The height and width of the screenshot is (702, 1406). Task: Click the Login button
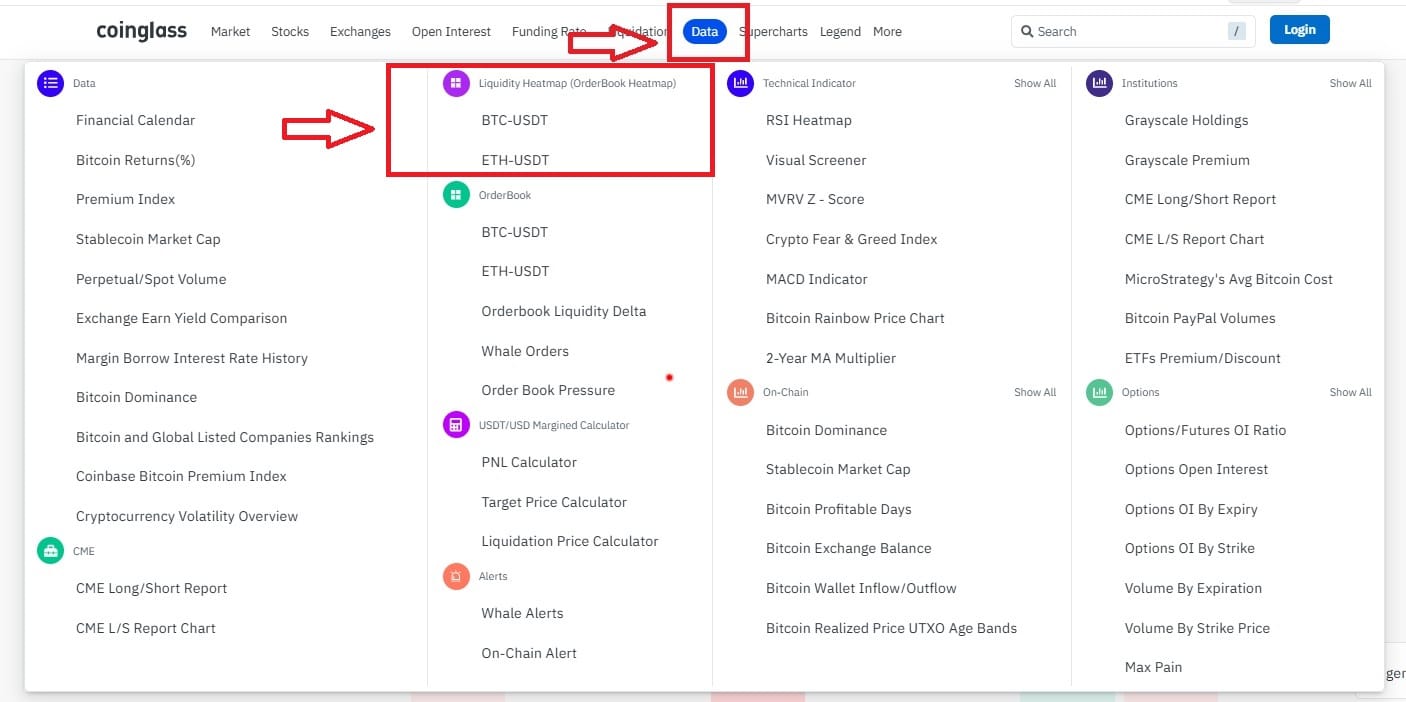(1300, 30)
